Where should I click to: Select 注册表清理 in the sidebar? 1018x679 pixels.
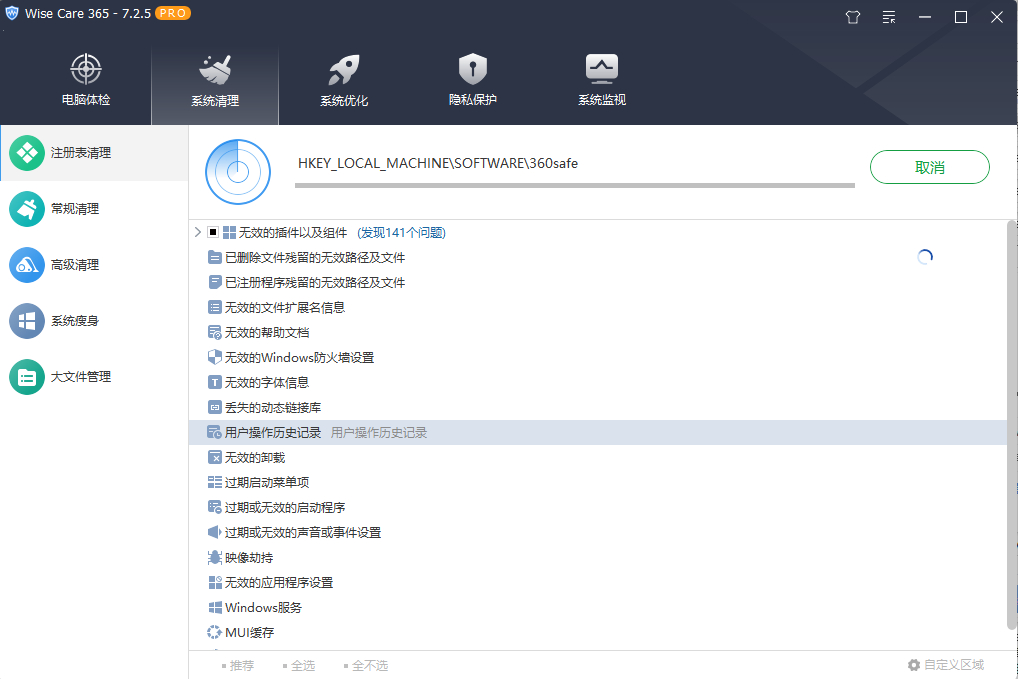pos(95,153)
